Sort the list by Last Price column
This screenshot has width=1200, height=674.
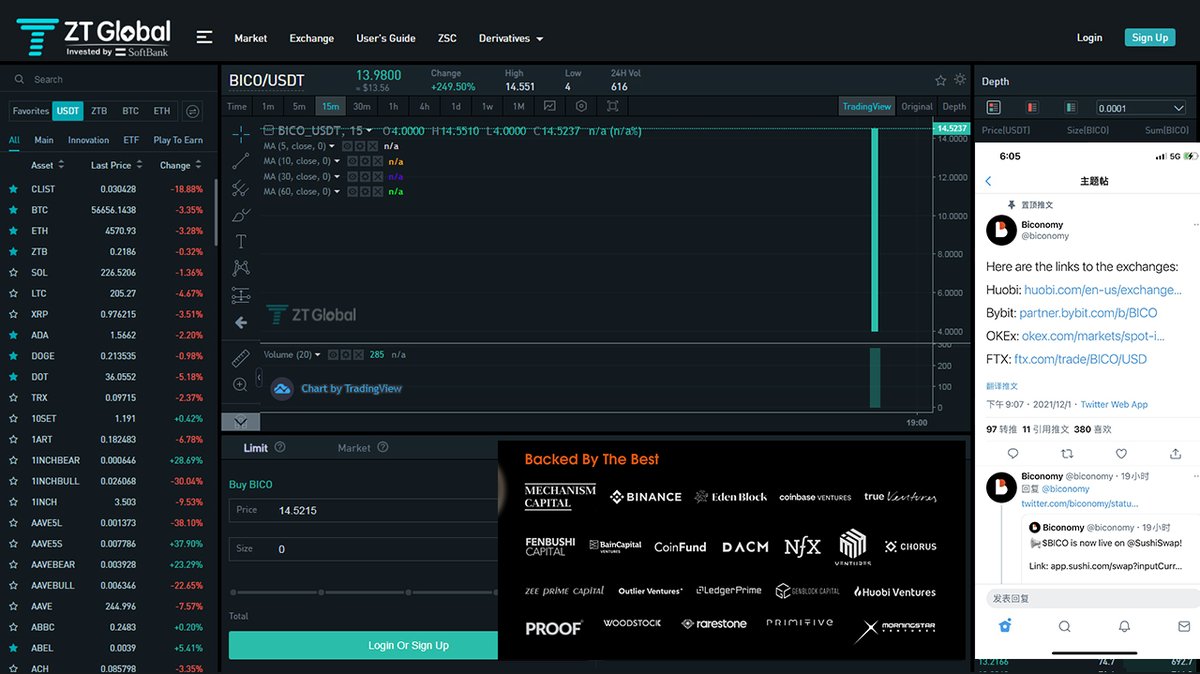(117, 165)
